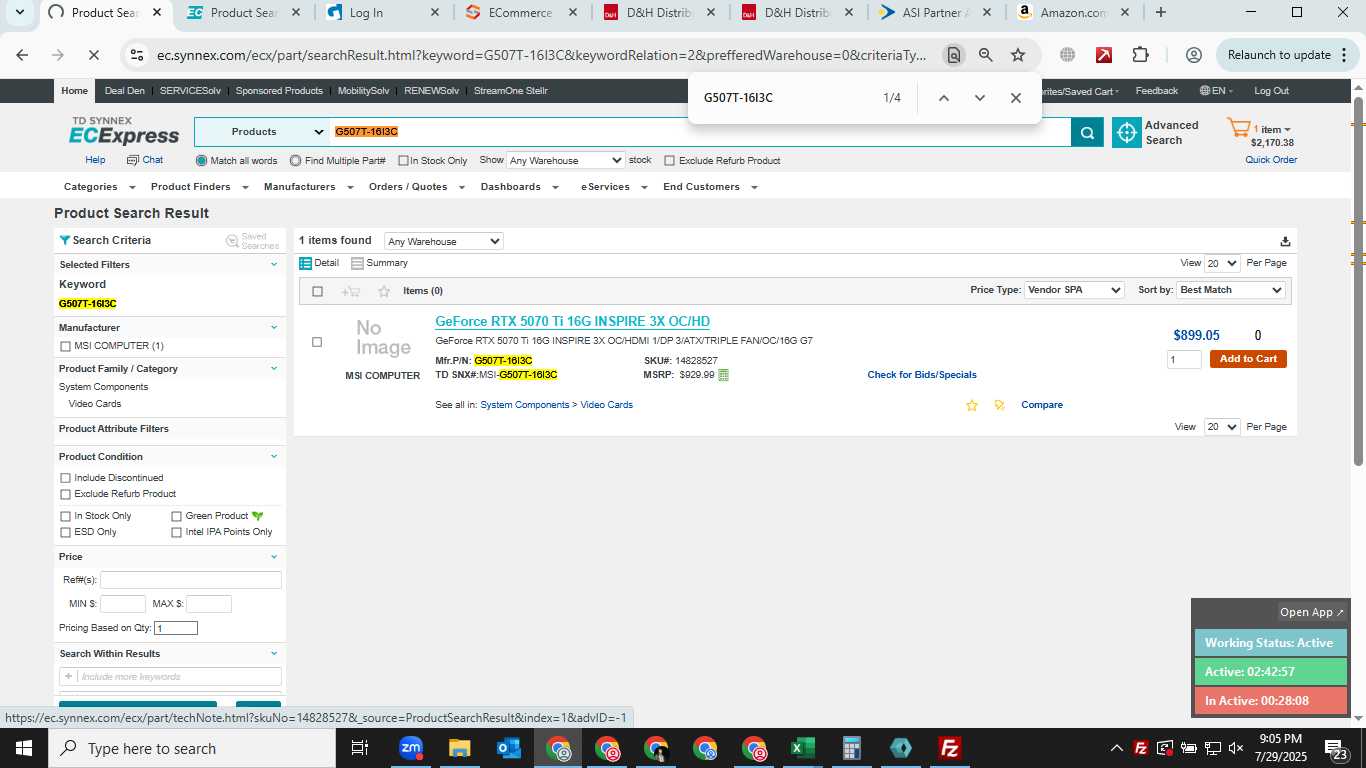Open the Orders / Quotes menu
The width and height of the screenshot is (1366, 768).
[x=415, y=187]
